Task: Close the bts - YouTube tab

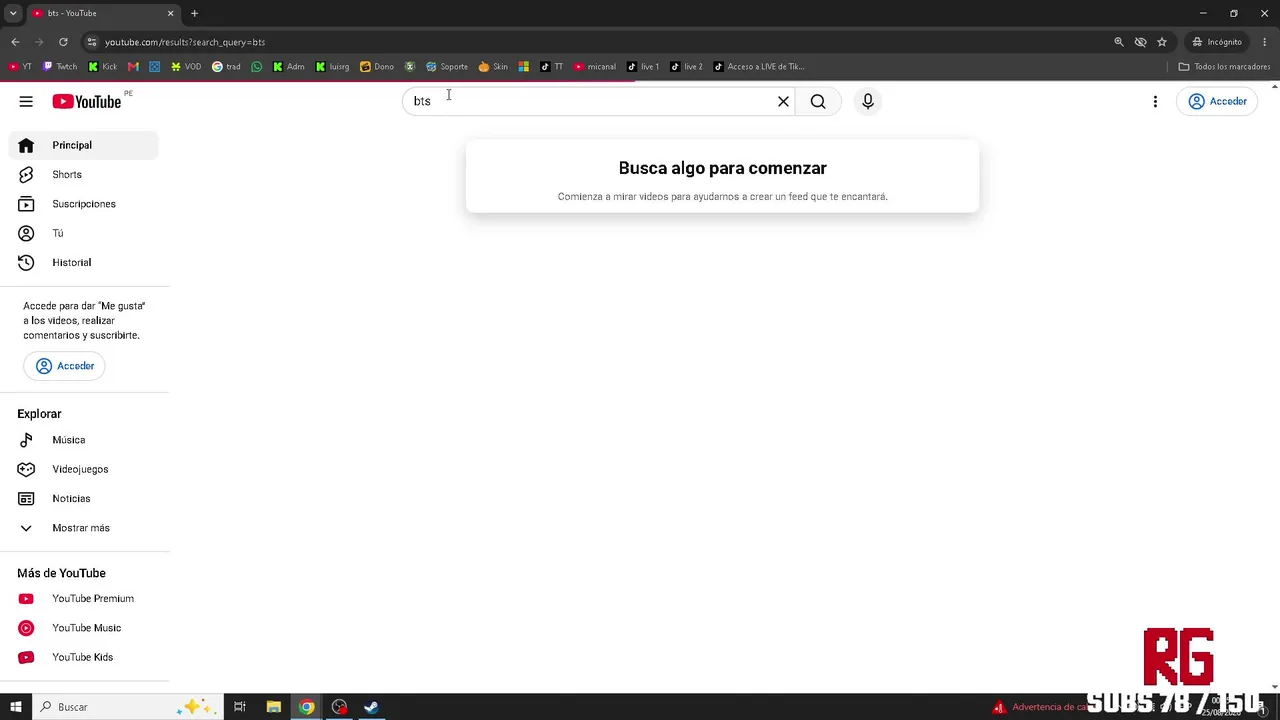Action: coord(170,13)
